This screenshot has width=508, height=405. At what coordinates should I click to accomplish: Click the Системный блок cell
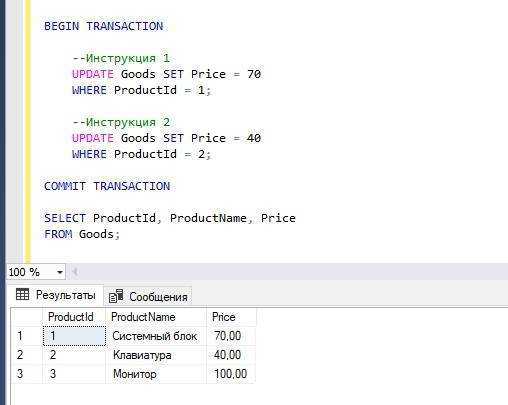point(156,336)
